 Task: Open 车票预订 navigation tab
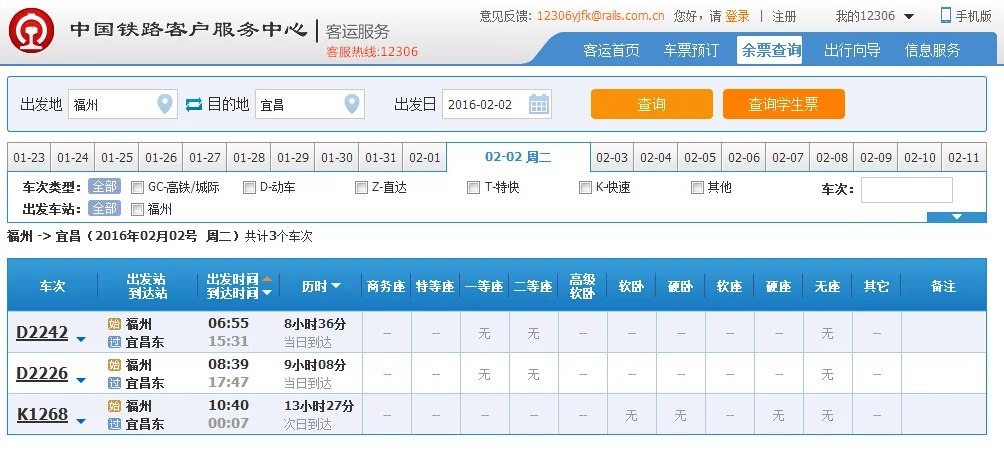(692, 51)
